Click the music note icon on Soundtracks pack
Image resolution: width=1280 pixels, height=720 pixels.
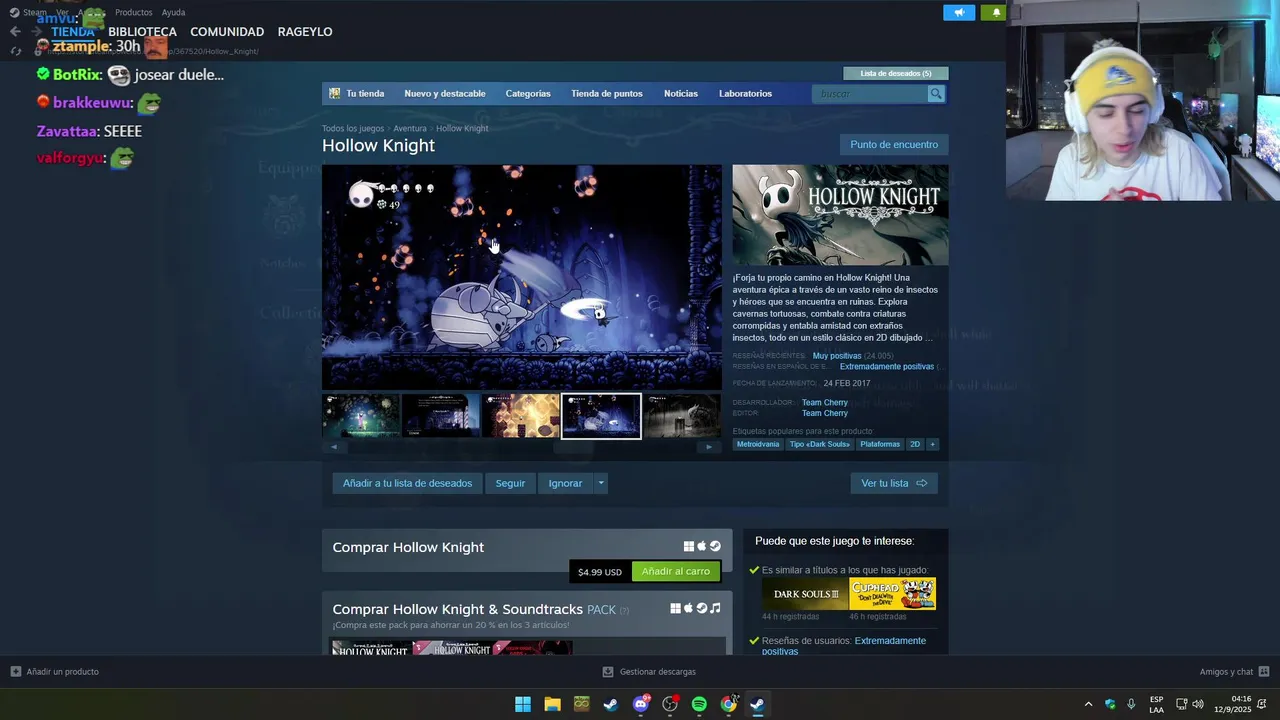(715, 608)
